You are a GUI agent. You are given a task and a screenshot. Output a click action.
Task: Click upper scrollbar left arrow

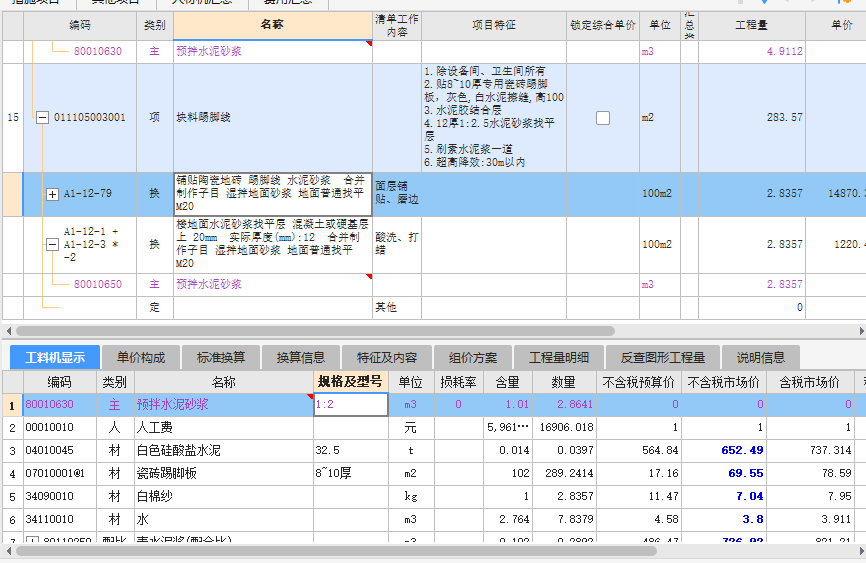tap(8, 332)
